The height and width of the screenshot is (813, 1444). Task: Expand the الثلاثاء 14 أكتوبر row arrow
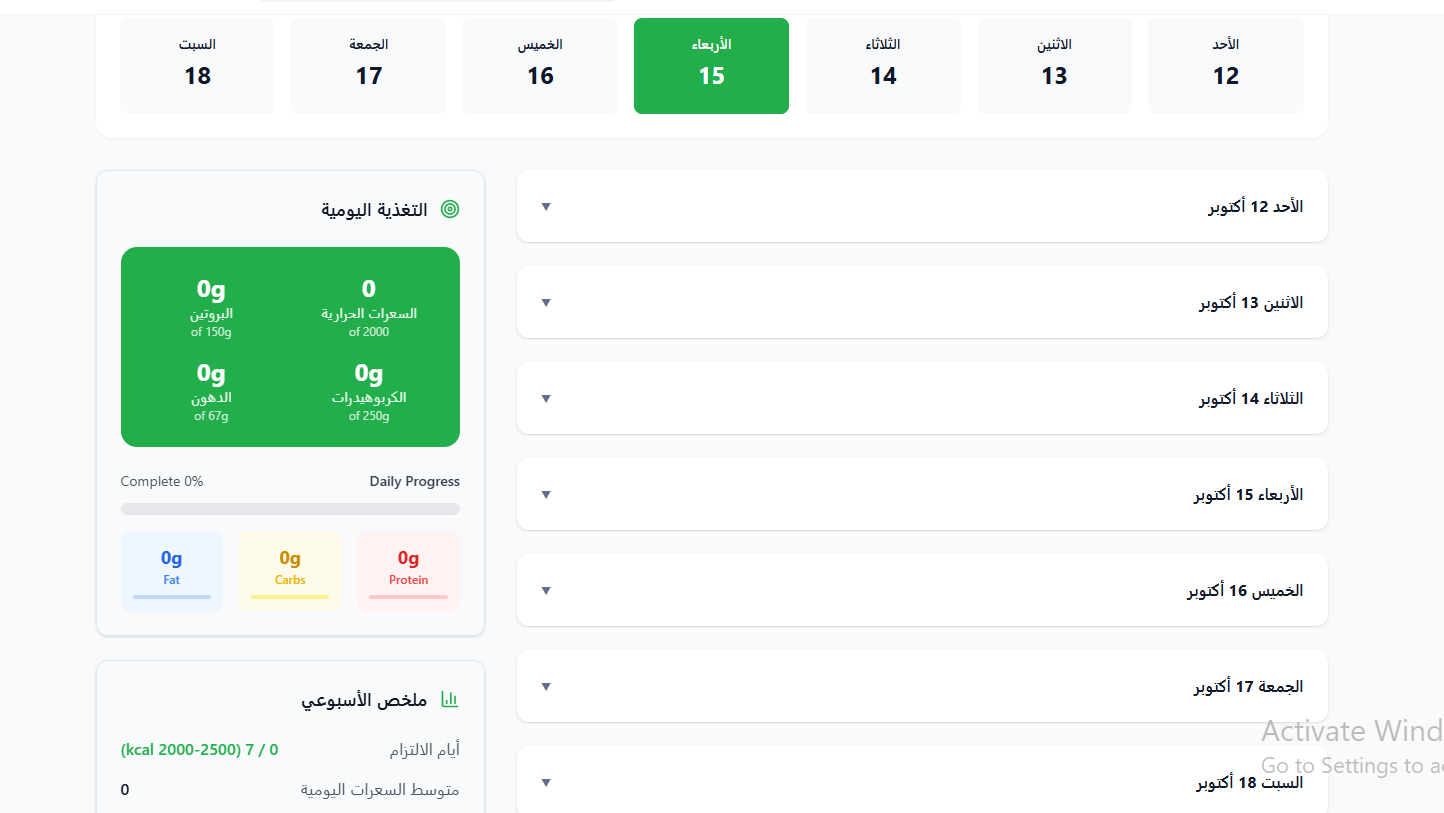point(546,399)
